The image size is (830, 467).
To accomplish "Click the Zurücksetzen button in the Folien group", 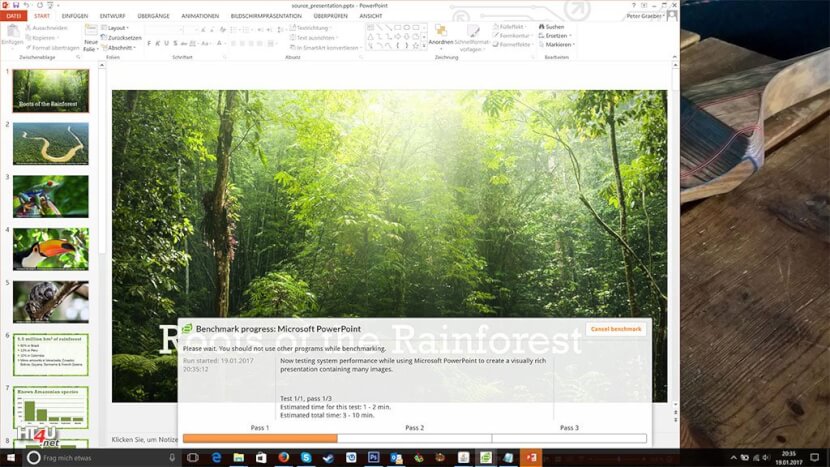I will click(124, 37).
